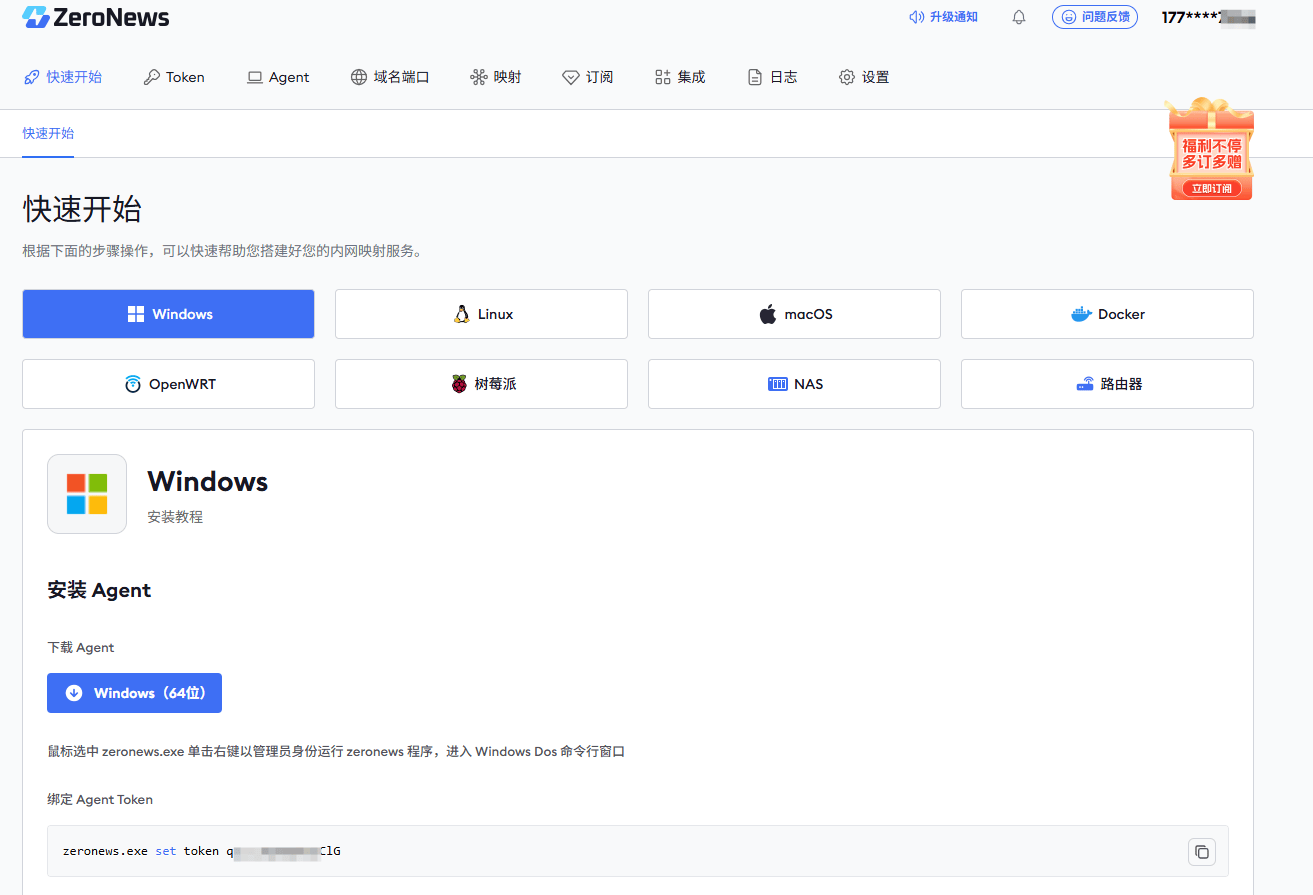Click the ZeroNews logo
Screen dimensions: 1313x895
tap(96, 17)
